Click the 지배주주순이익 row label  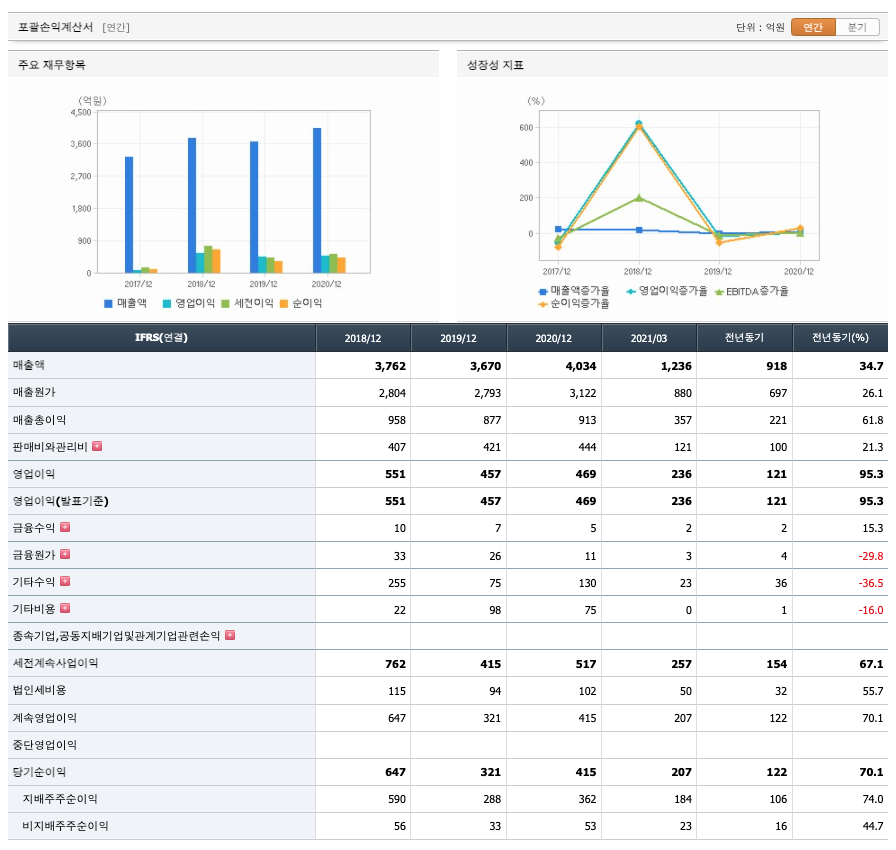point(59,799)
